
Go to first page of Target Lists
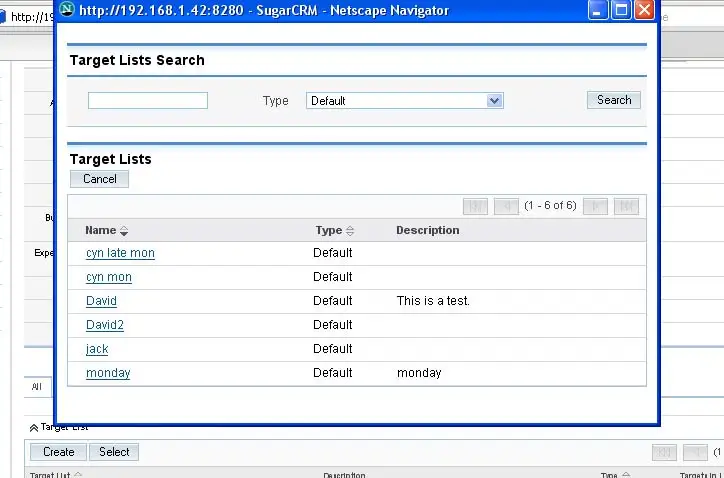[x=475, y=206]
